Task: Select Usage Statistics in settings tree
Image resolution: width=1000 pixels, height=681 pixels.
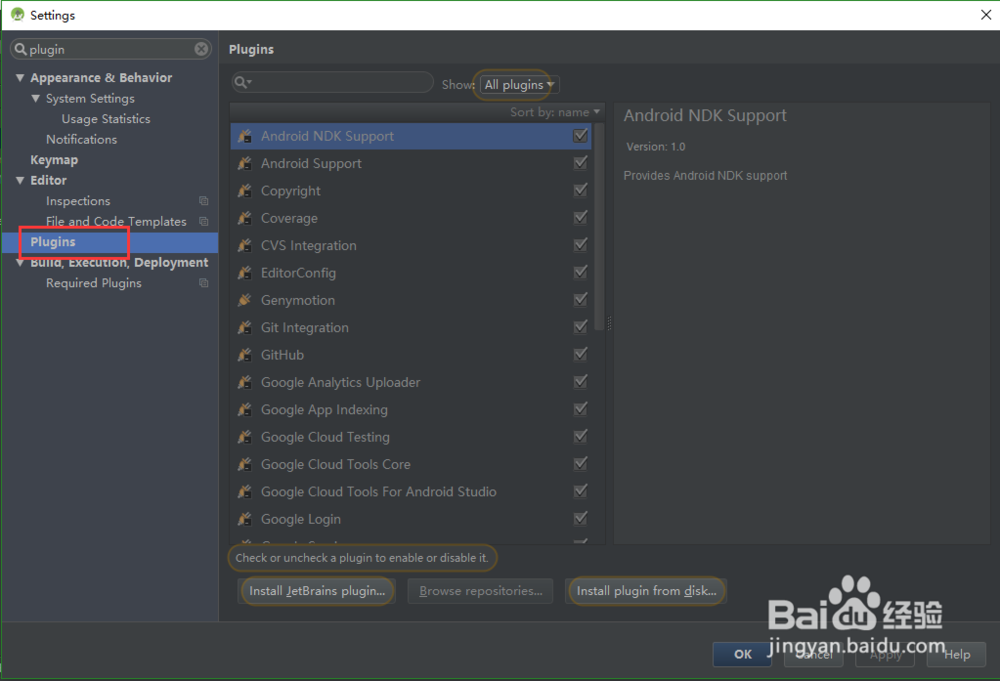Action: [x=106, y=119]
